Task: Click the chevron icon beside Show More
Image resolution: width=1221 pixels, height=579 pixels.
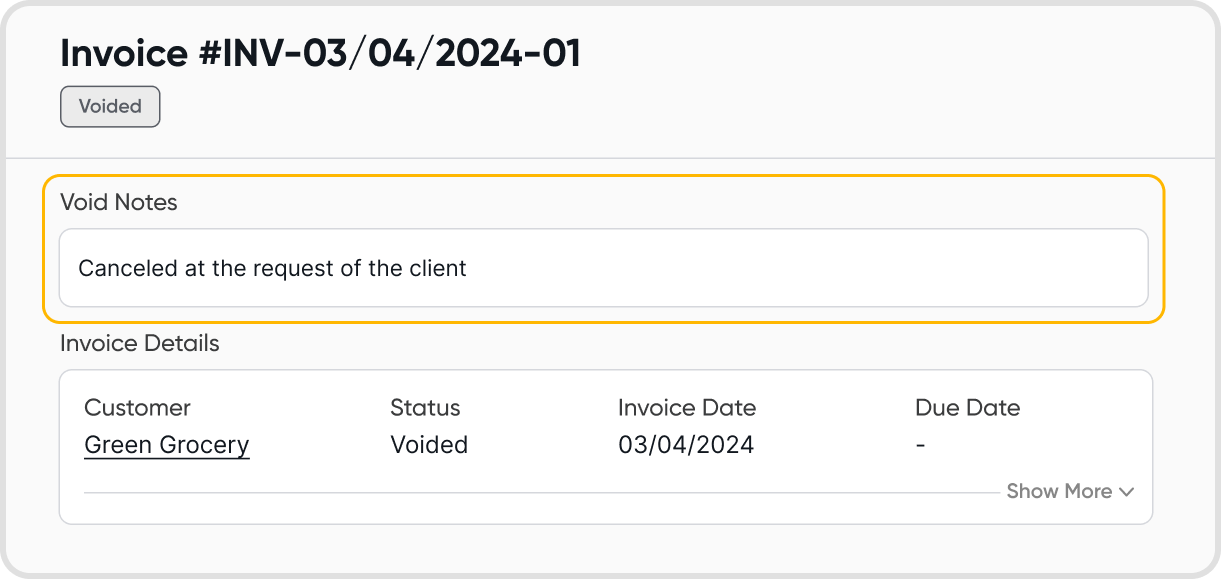Action: coord(1126,492)
